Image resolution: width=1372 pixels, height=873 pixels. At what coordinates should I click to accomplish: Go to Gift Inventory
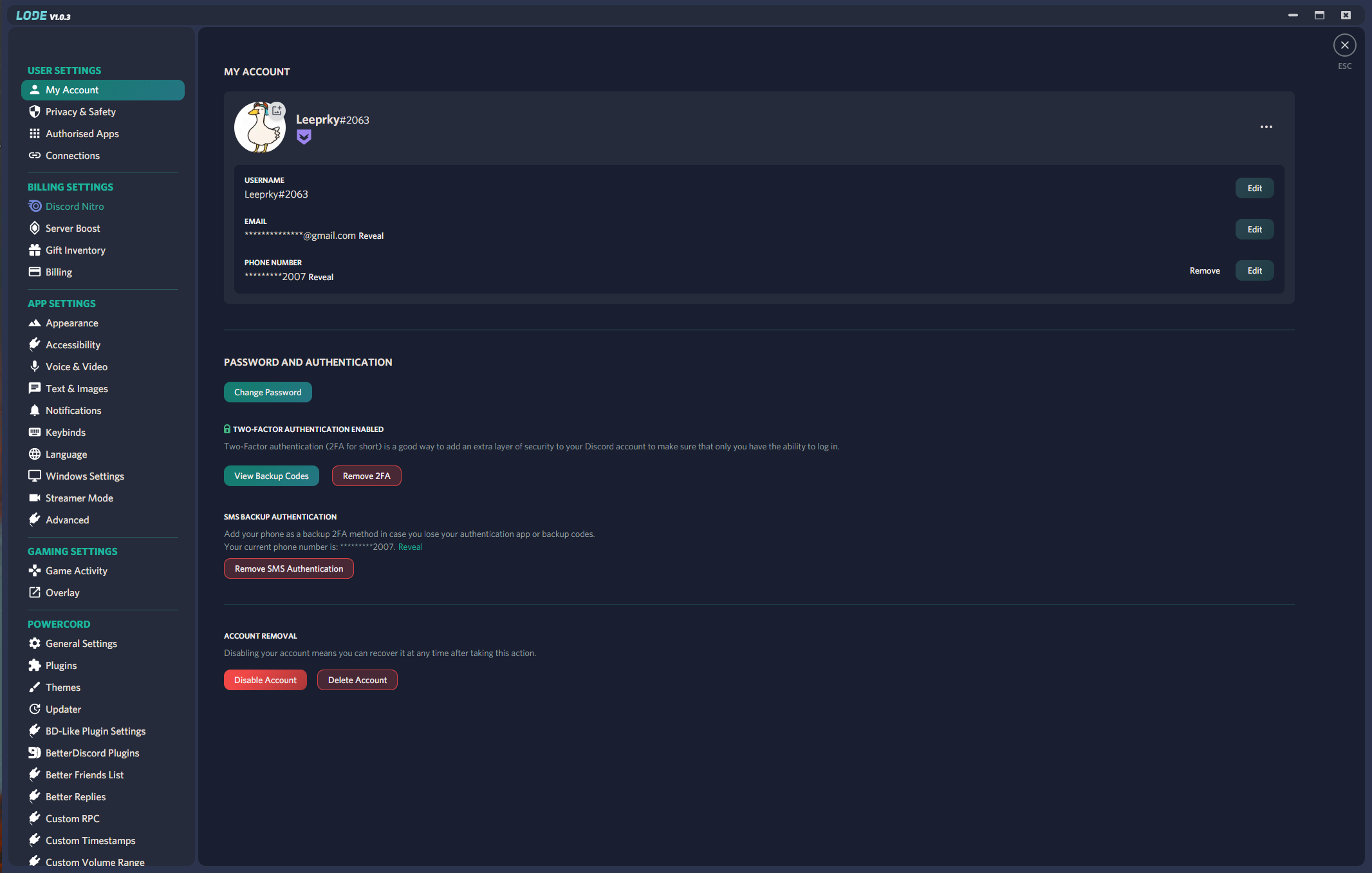point(75,250)
